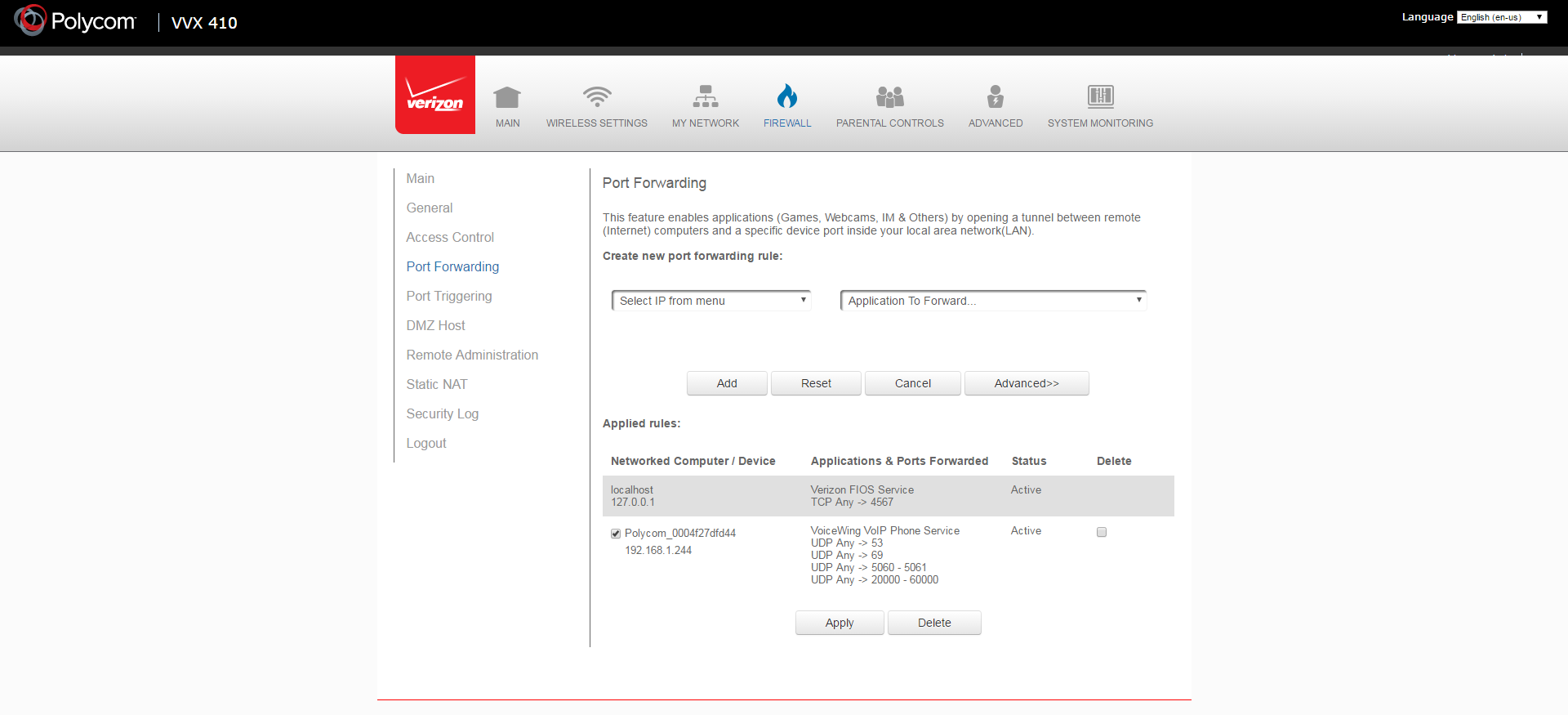Screen dimensions: 1568x715
Task: Open Security Log in the sidebar
Action: click(443, 413)
